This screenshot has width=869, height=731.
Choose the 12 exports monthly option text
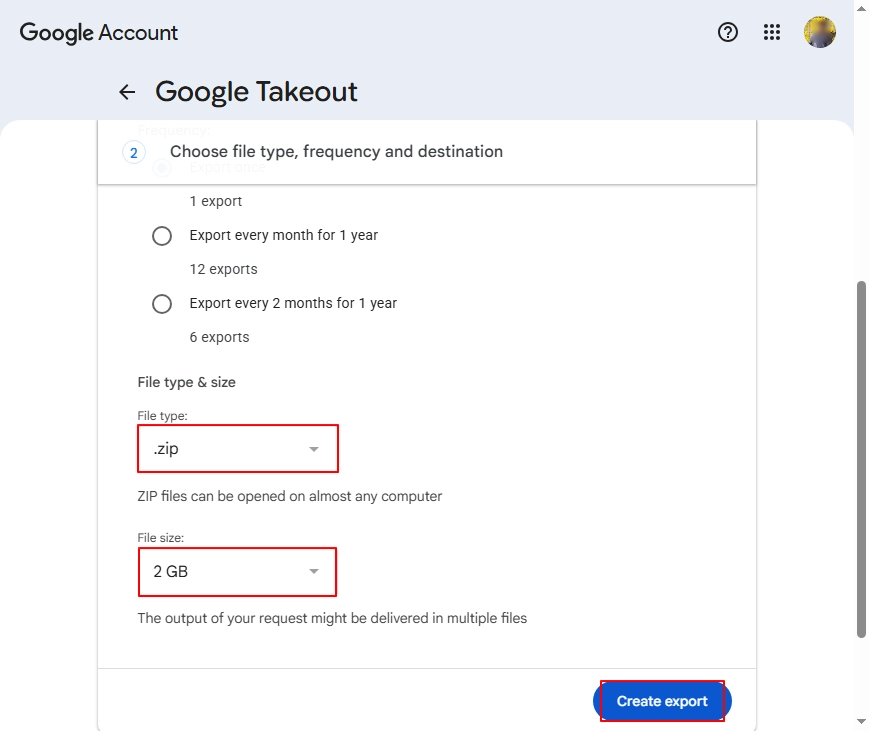pyautogui.click(x=223, y=269)
